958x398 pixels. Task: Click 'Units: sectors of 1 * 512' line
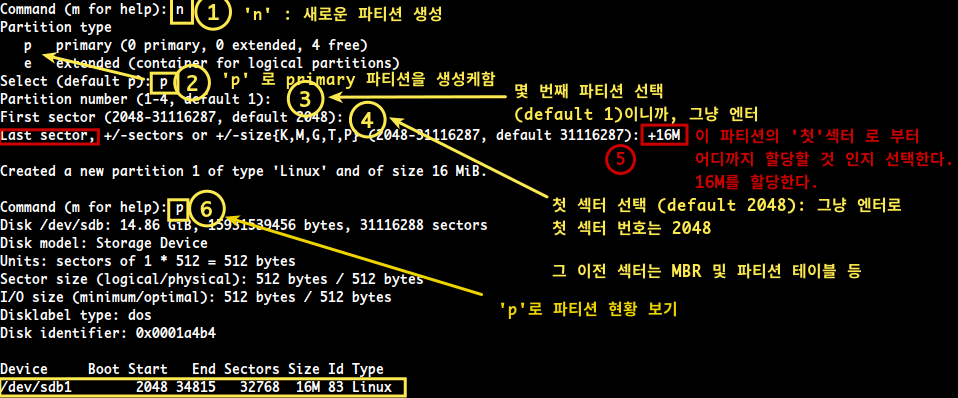pos(148,261)
